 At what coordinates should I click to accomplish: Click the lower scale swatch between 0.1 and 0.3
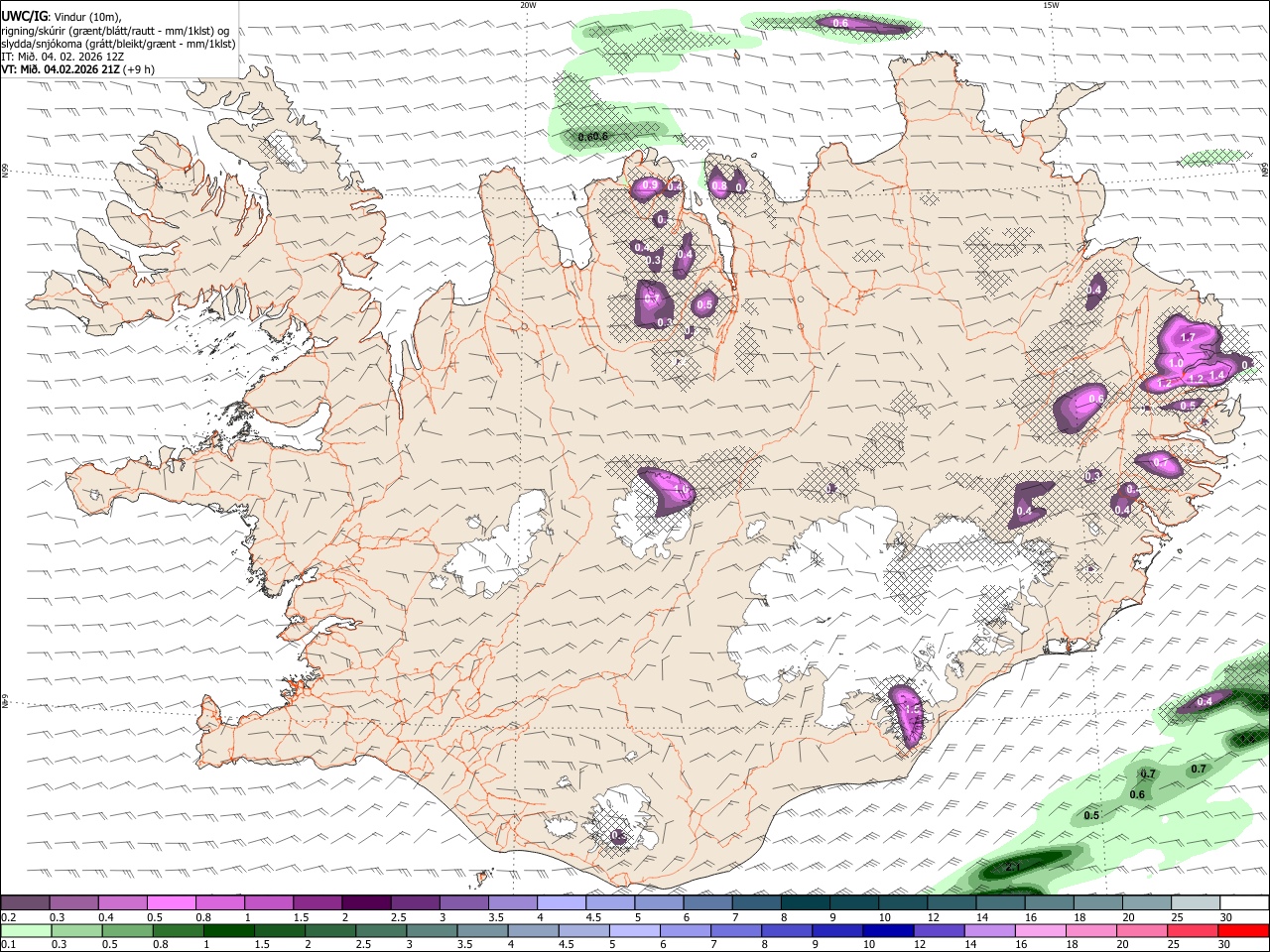click(25, 930)
